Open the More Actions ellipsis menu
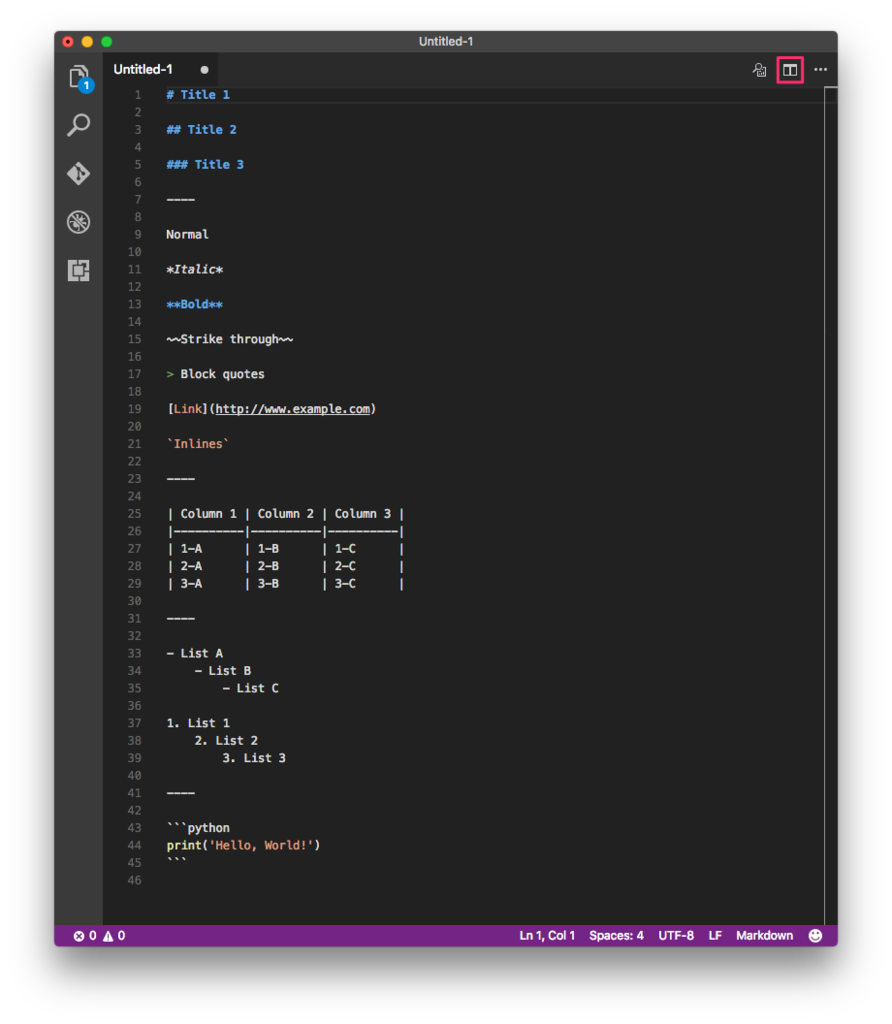The width and height of the screenshot is (892, 1024). tap(820, 70)
